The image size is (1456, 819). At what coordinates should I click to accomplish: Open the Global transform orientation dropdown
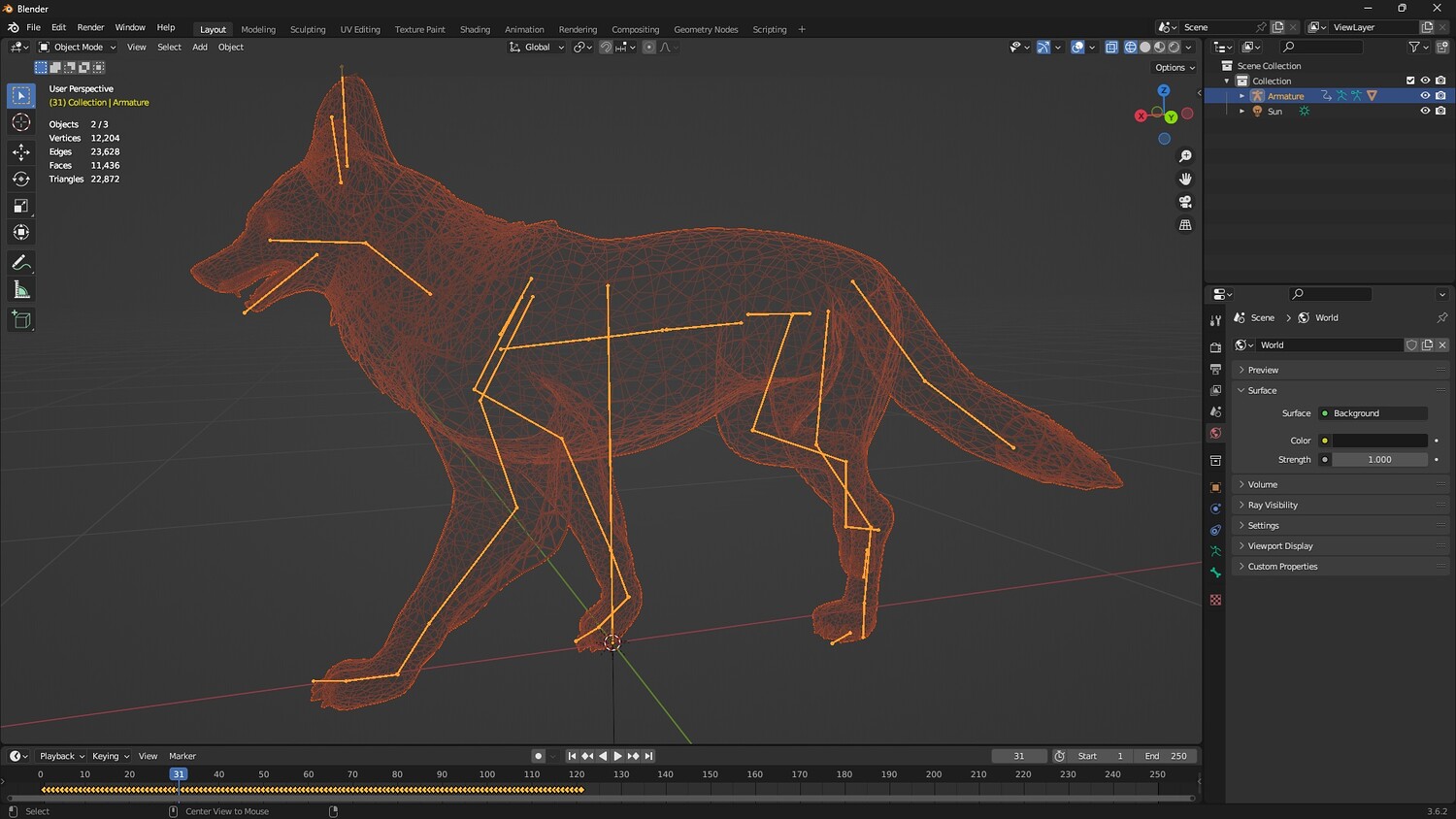click(537, 47)
